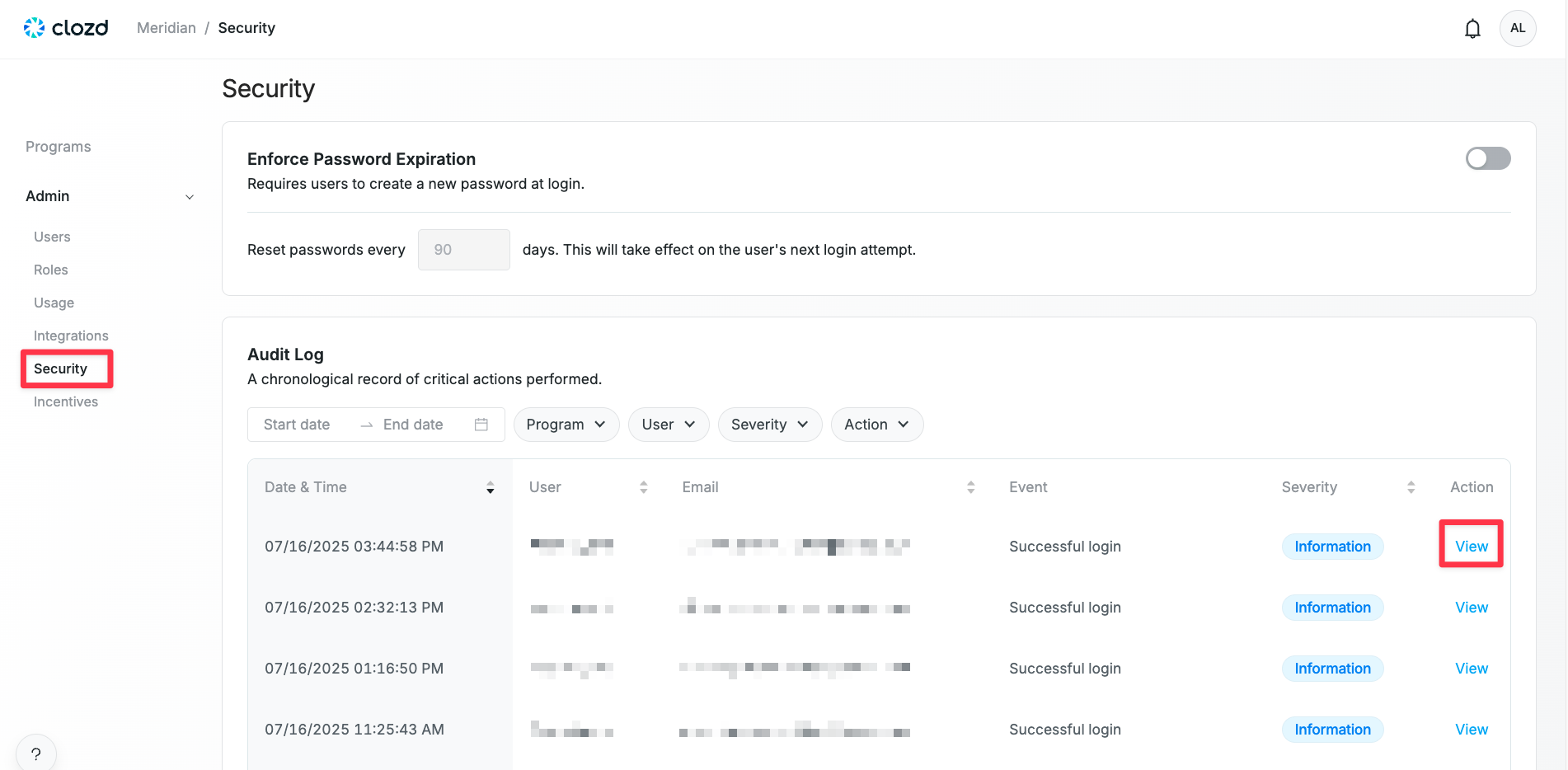
Task: Click Information badge for 03:44:58 PM row
Action: point(1332,547)
